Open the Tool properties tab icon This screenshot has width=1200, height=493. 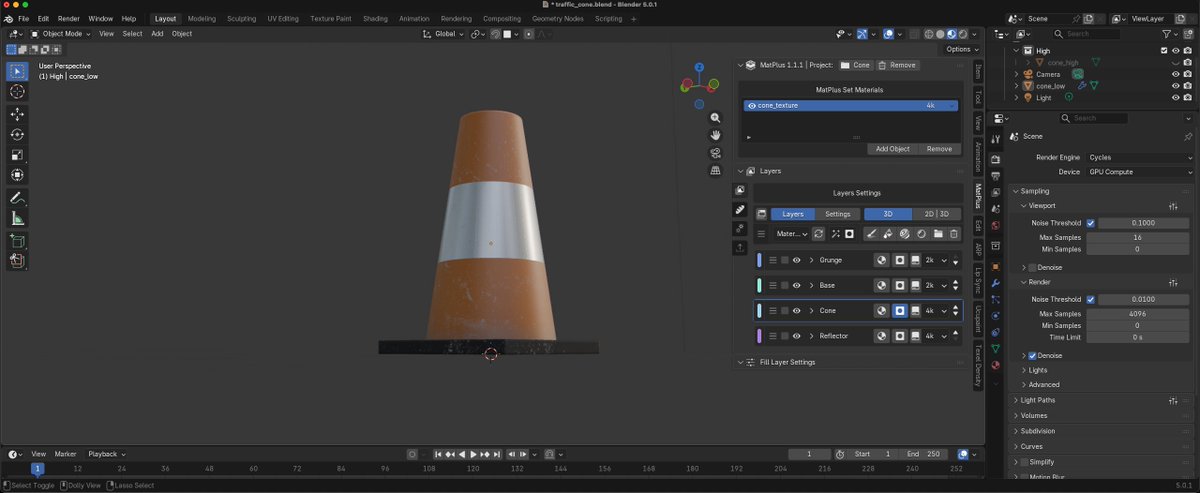995,139
